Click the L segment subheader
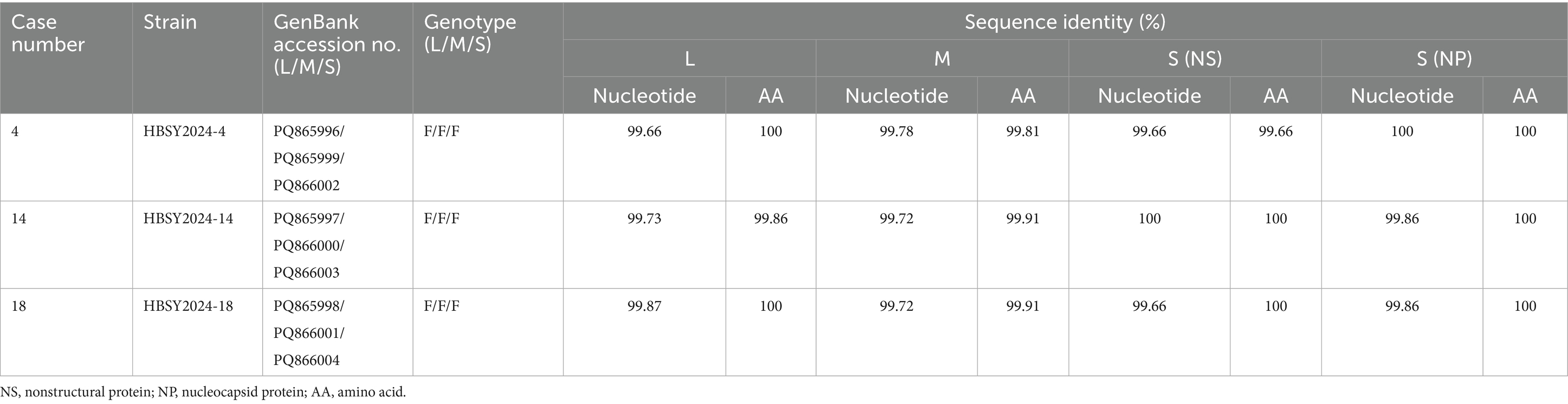Image resolution: width=1568 pixels, height=404 pixels. (689, 58)
